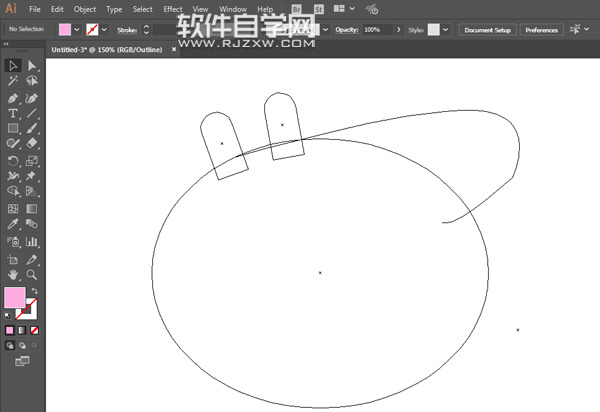Select the Eraser tool

pos(32,143)
